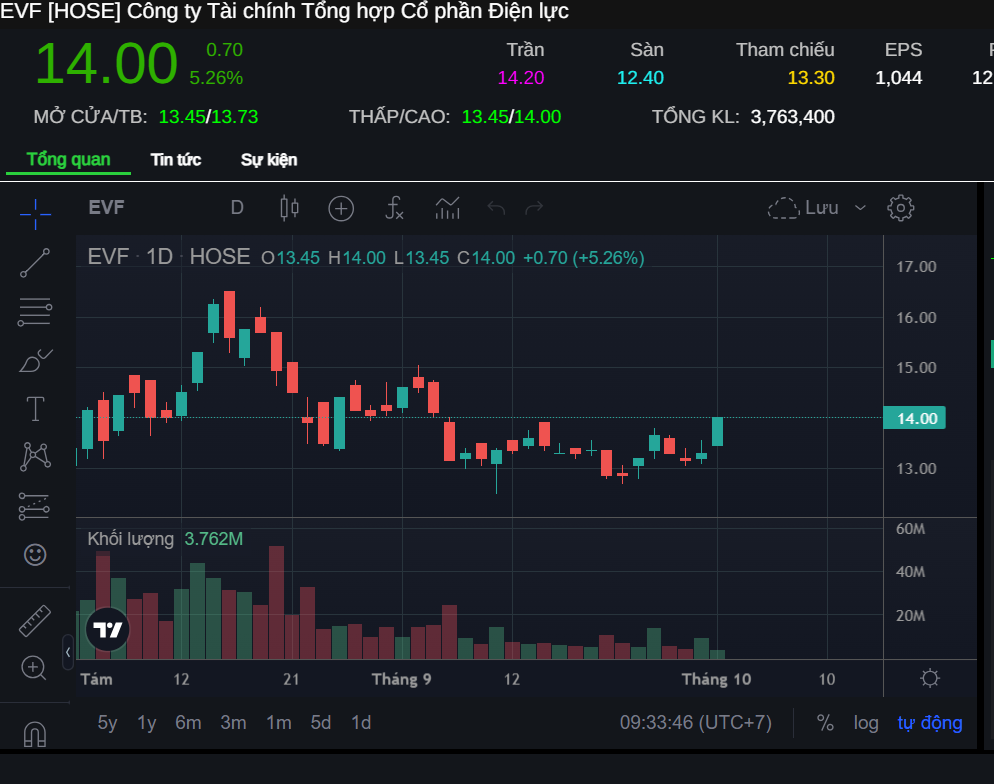Viewport: 994px width, 784px height.
Task: Open the emoji icons tool
Action: (x=35, y=554)
